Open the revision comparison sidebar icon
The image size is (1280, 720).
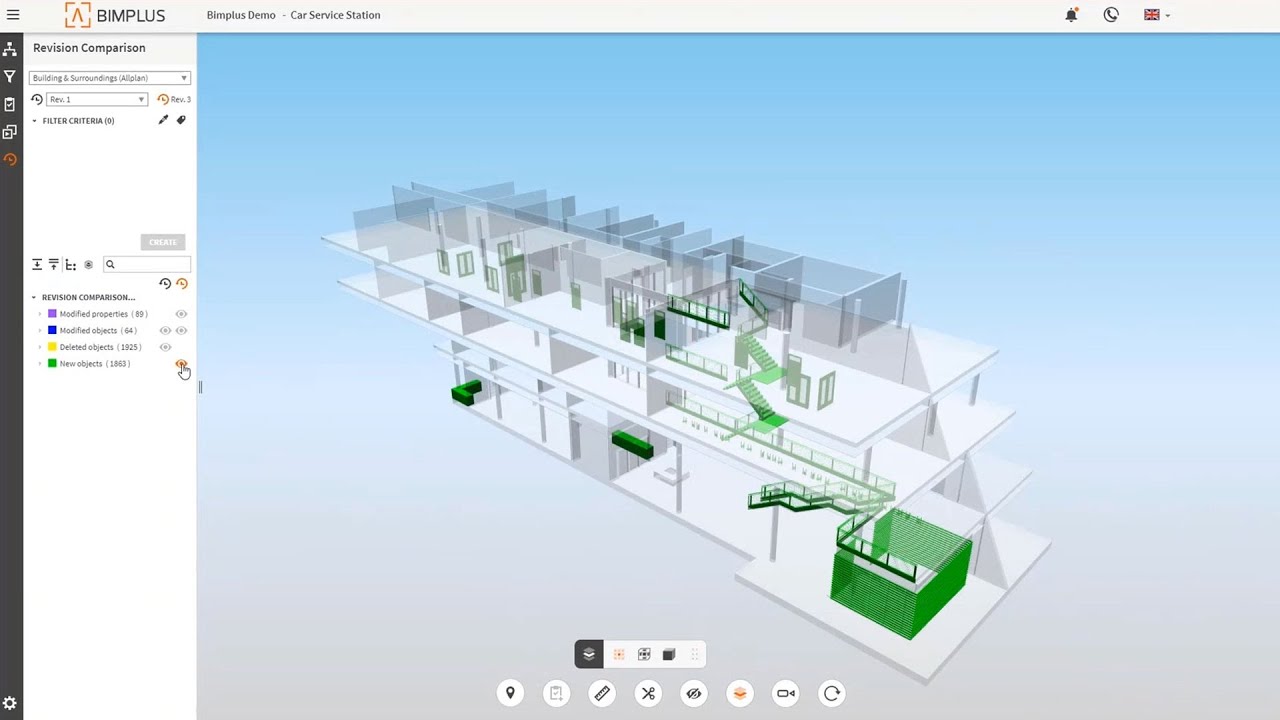(10, 159)
